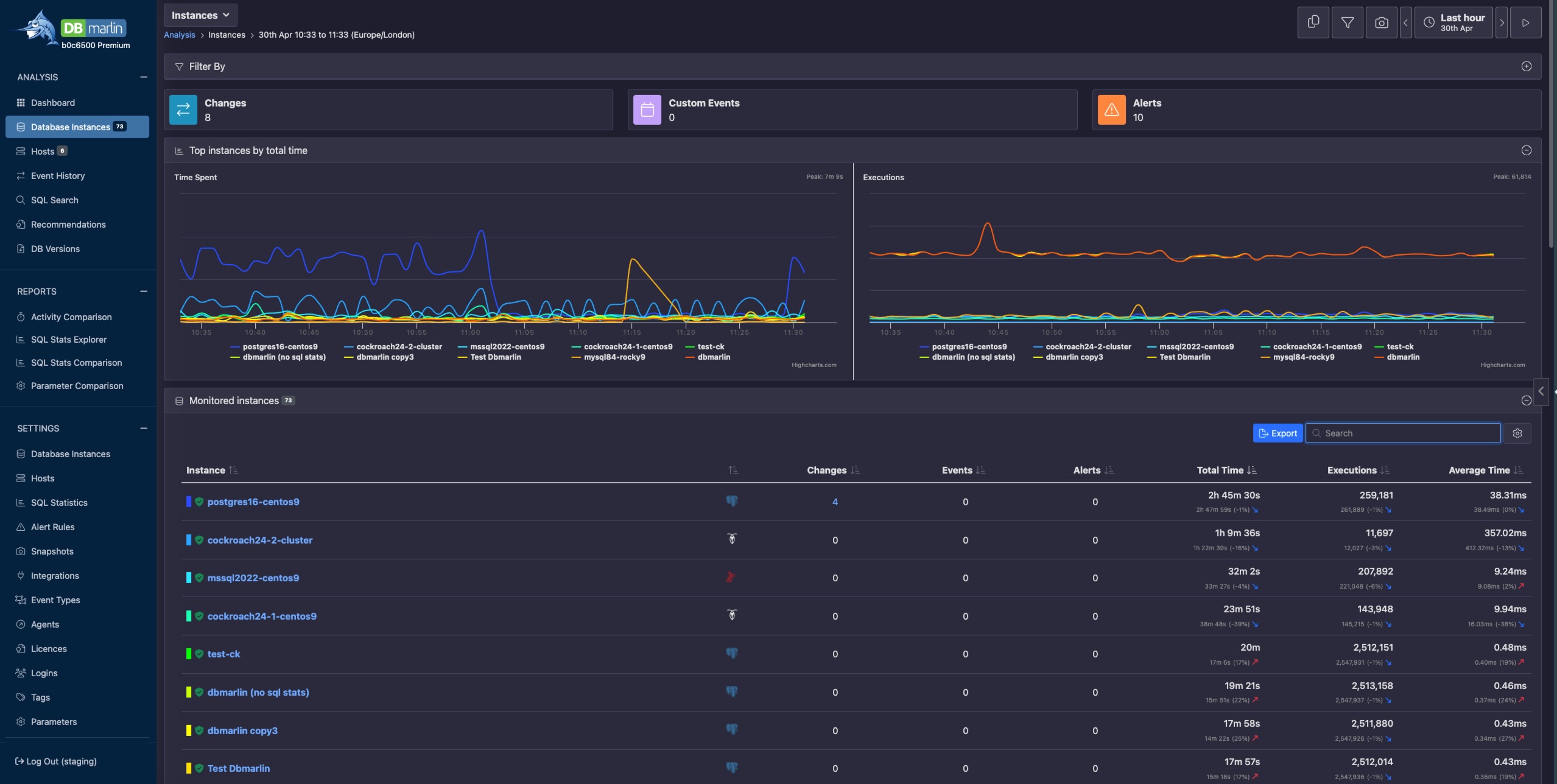Open Tags settings page
Viewport: 1557px width, 784px height.
[40, 698]
